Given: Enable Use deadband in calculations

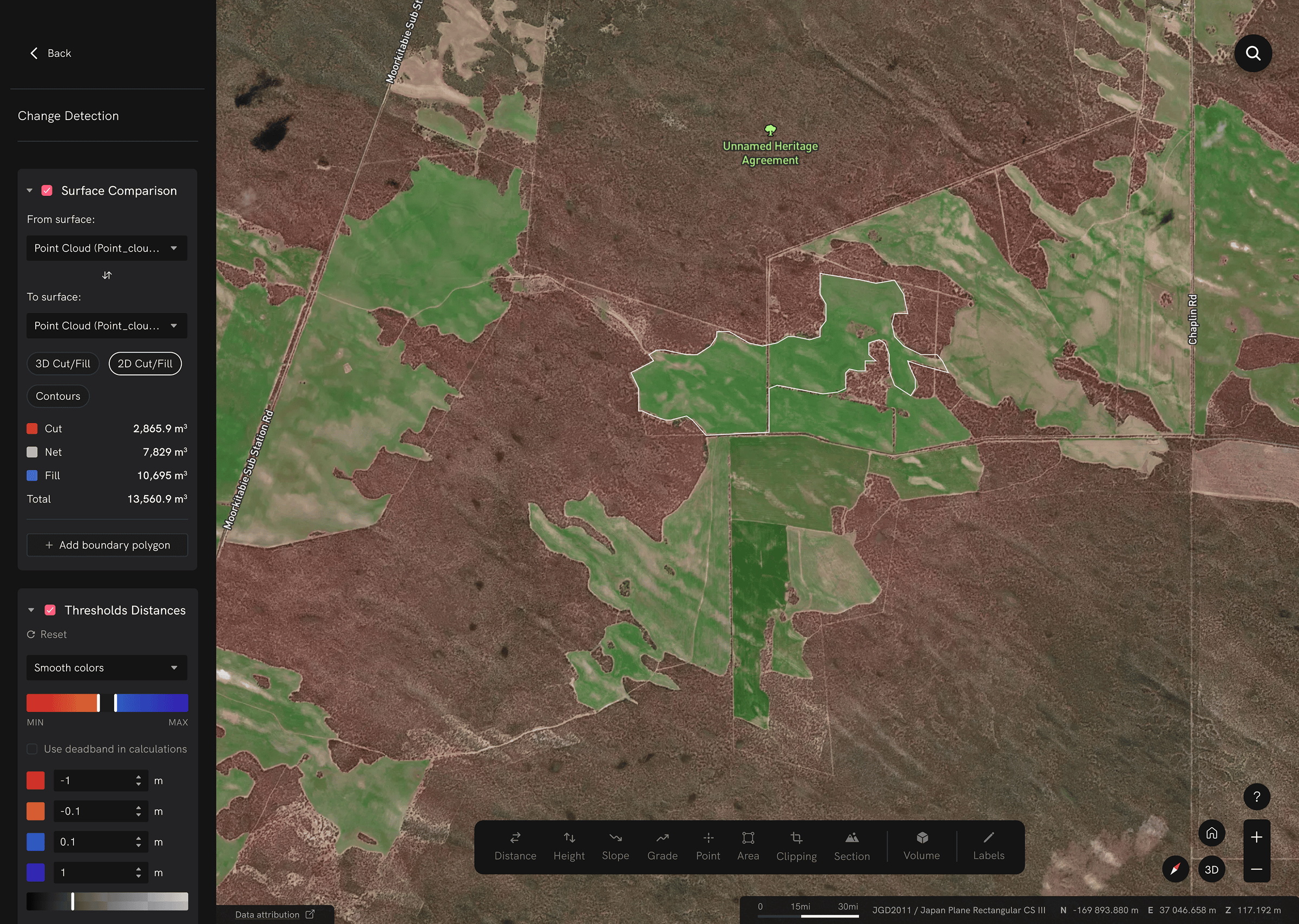Looking at the screenshot, I should 32,749.
